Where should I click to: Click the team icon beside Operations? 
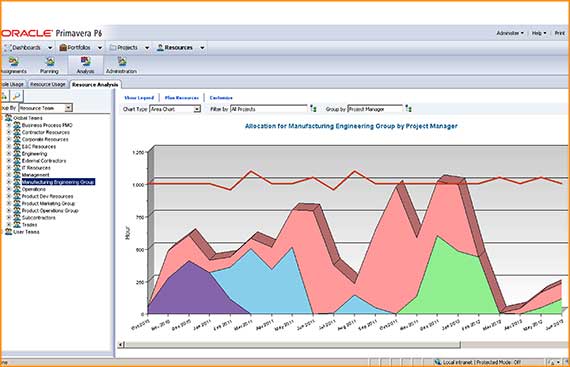pyautogui.click(x=17, y=189)
